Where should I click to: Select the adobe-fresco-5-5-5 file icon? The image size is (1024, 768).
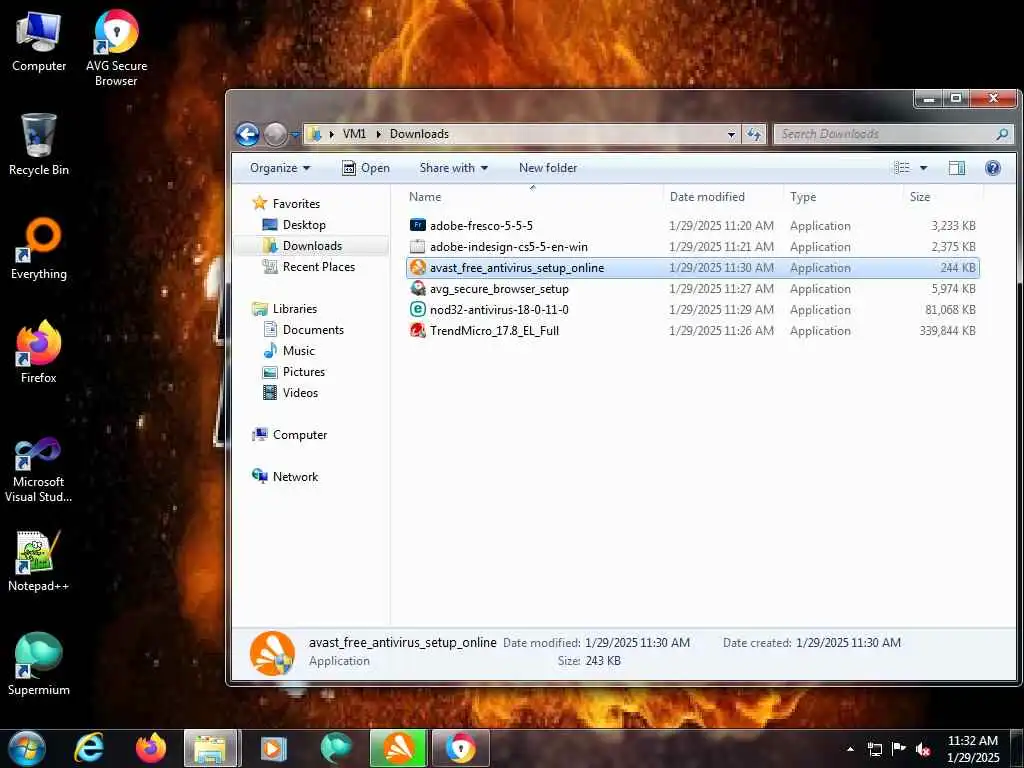click(x=417, y=225)
